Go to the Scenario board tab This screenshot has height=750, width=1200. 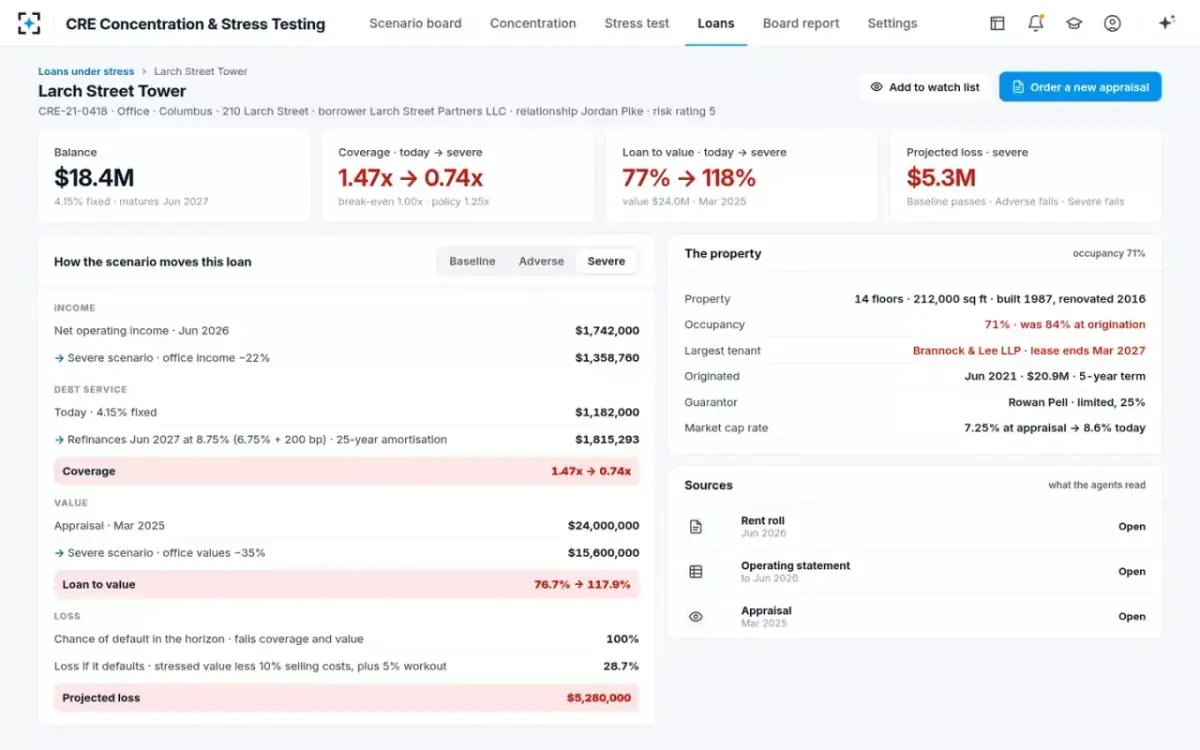coord(415,23)
